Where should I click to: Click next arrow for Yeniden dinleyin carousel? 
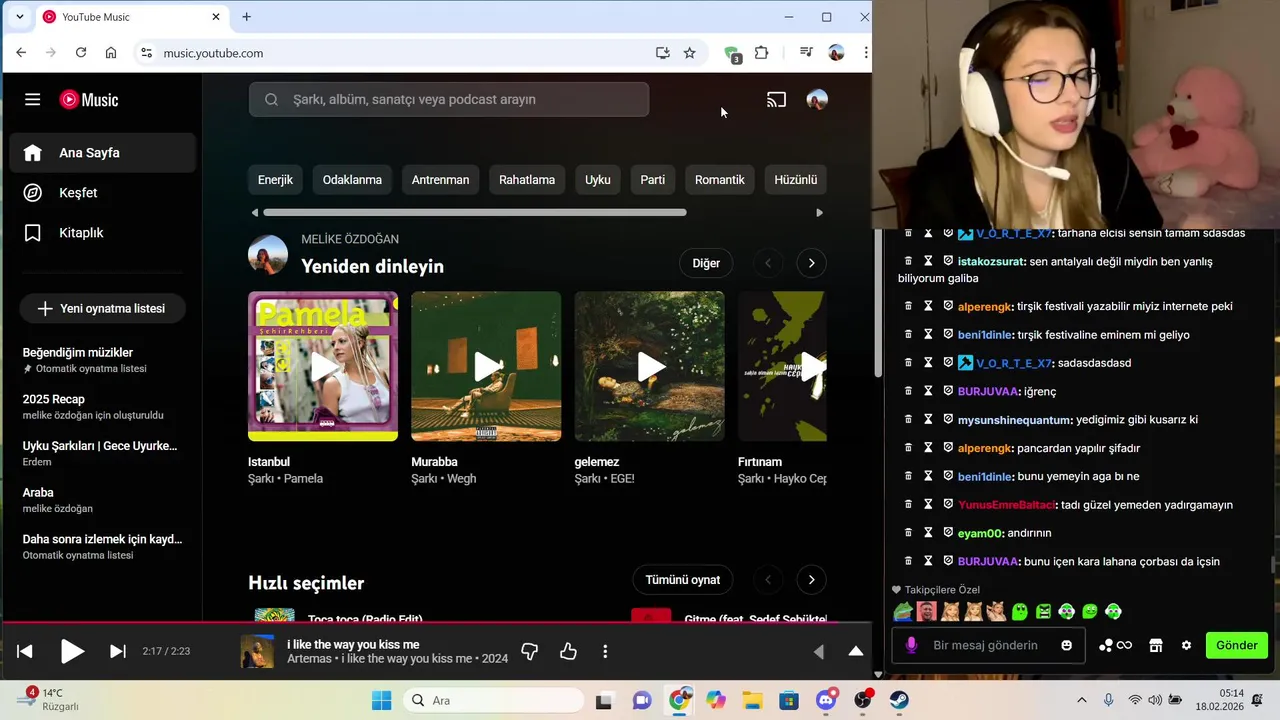811,263
